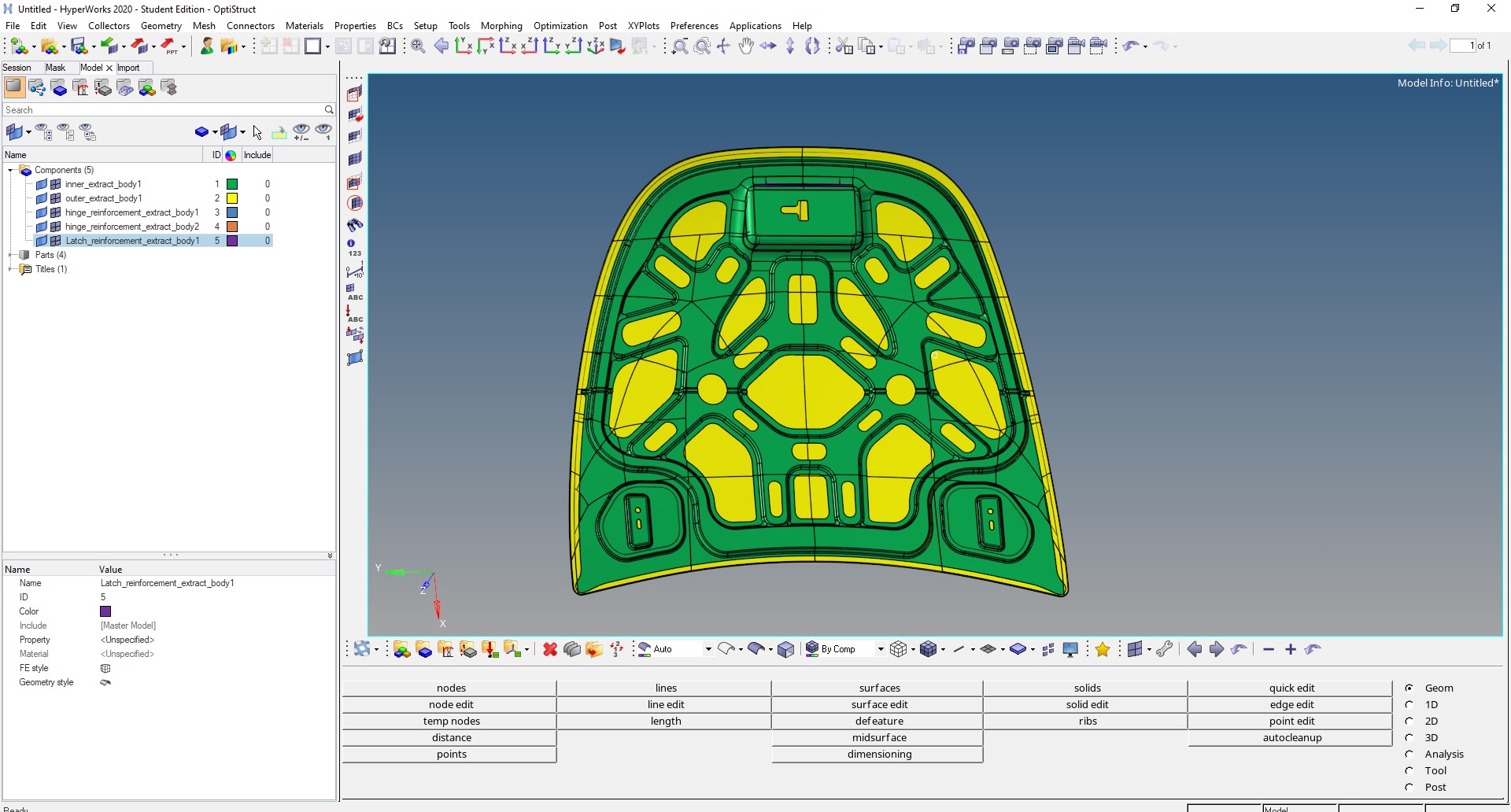Click the numbers 123 icon in the side toolbar
This screenshot has width=1511, height=812.
click(354, 247)
